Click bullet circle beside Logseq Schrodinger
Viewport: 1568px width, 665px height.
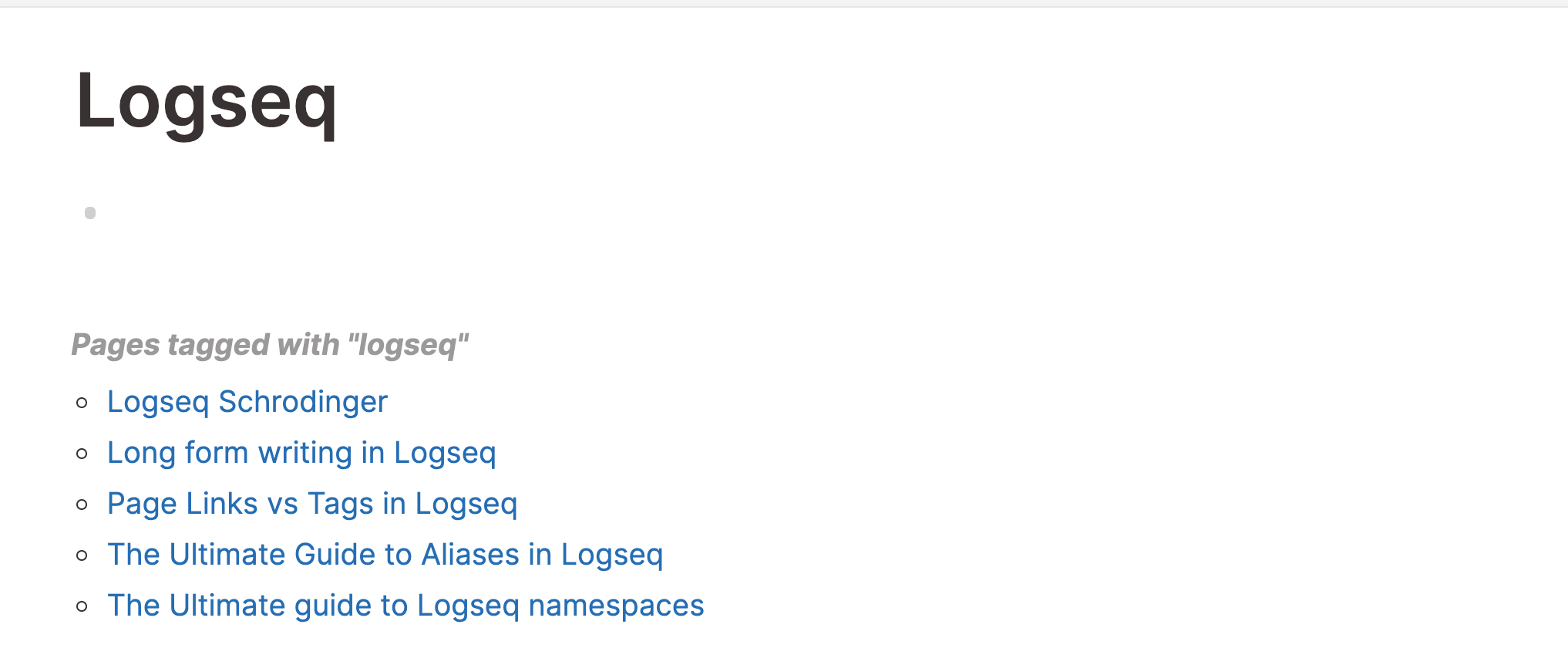click(82, 403)
